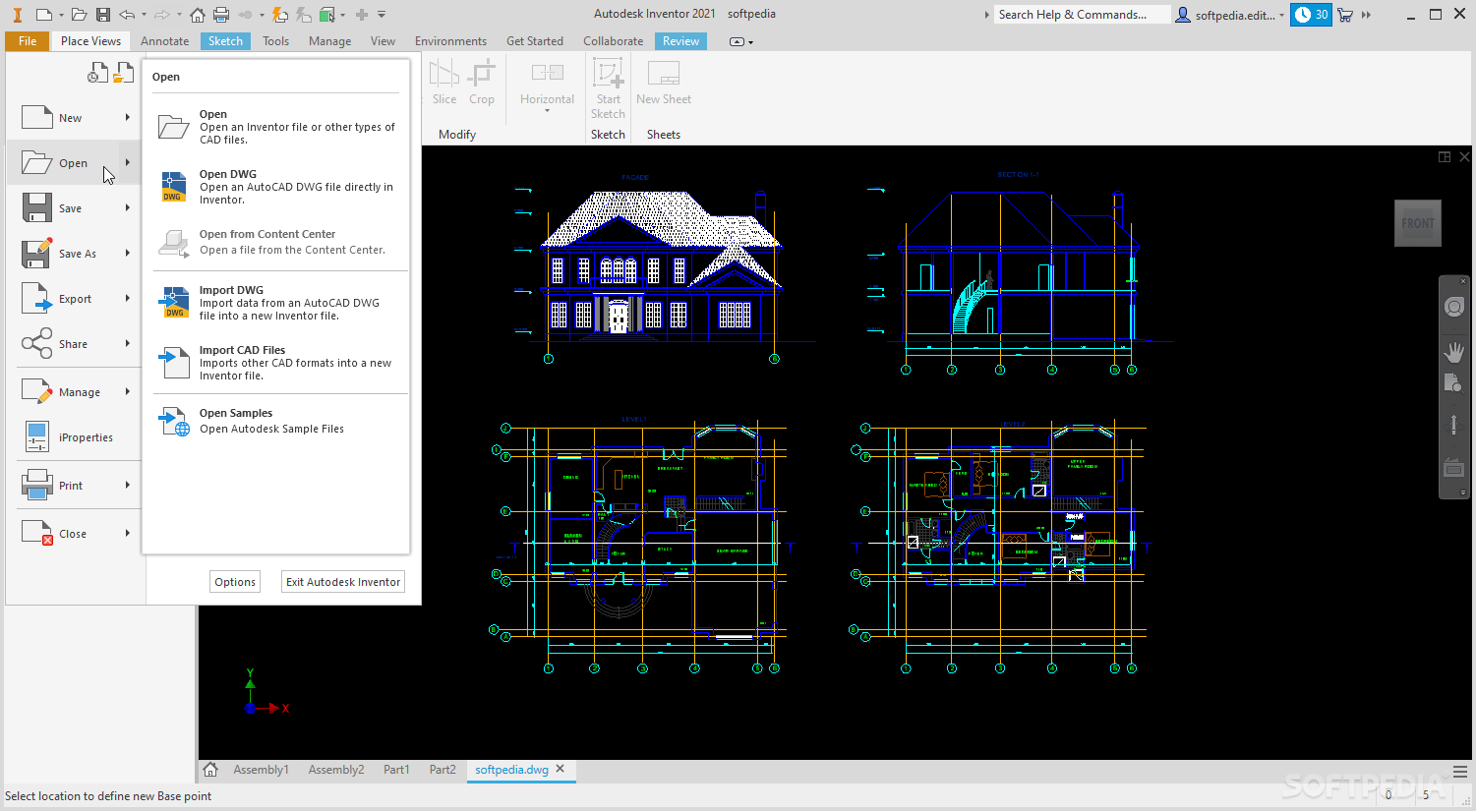This screenshot has width=1476, height=812.
Task: Open the ribbon display options dropdown next to Review
Action: [x=741, y=41]
